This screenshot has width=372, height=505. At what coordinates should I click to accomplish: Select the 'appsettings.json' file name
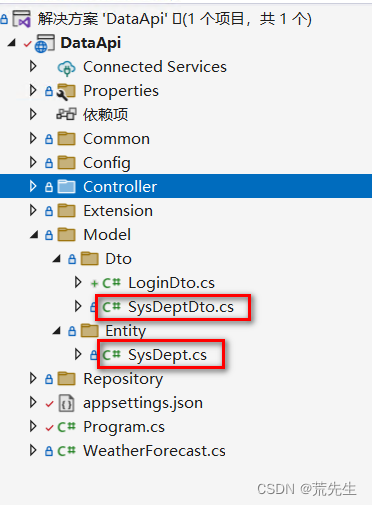[x=143, y=403]
